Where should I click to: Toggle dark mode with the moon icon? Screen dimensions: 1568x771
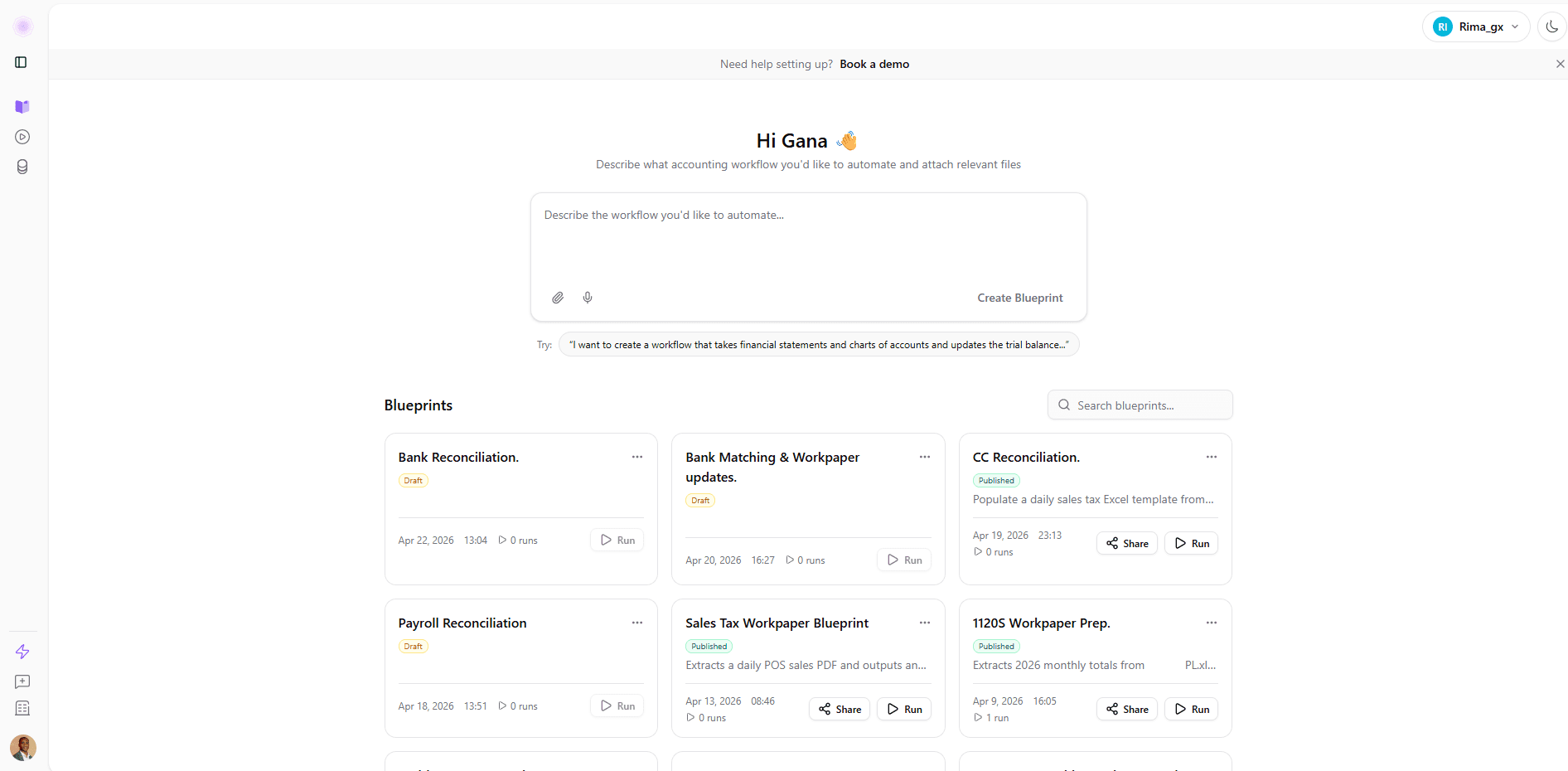(1551, 26)
